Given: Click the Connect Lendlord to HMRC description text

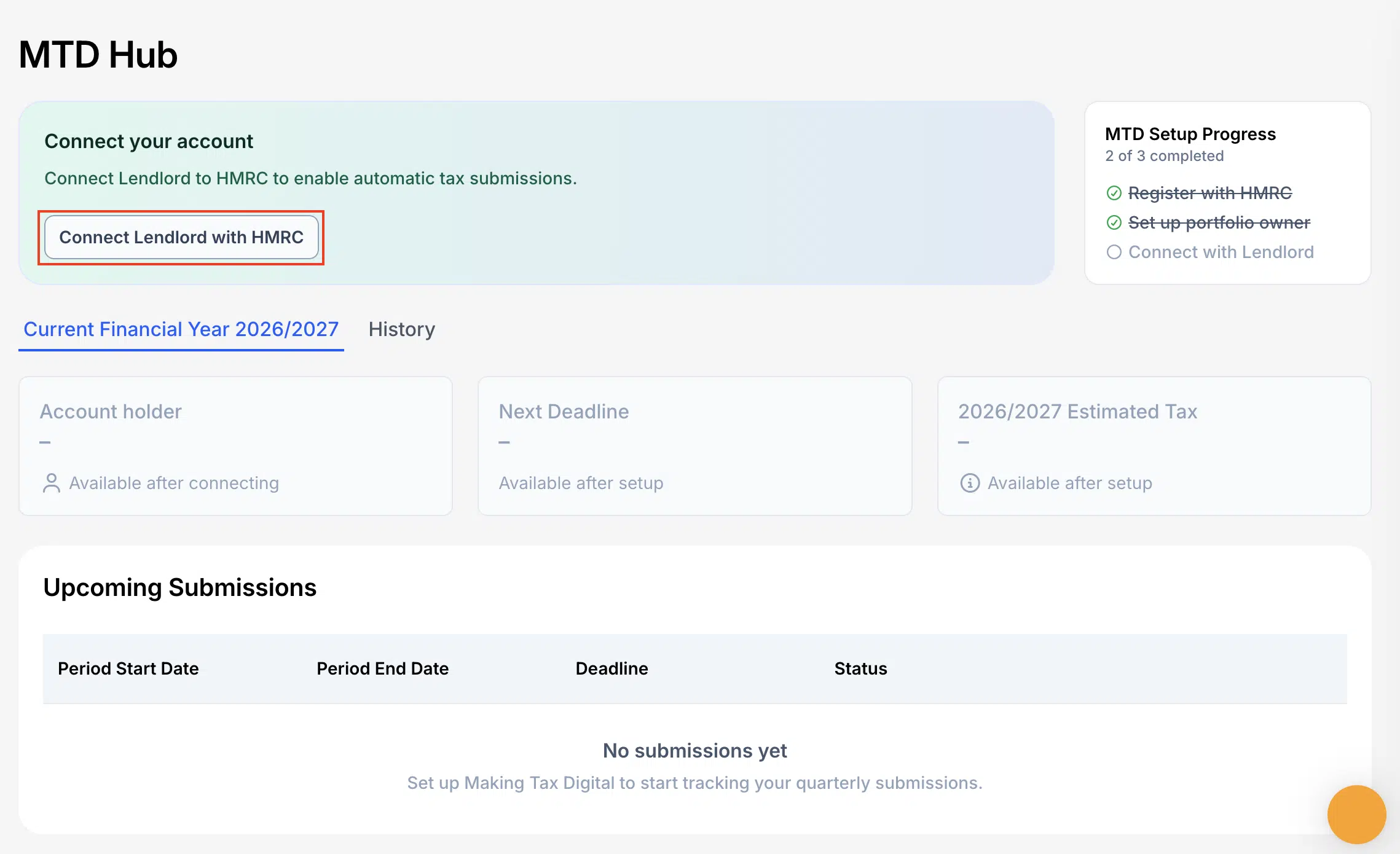Looking at the screenshot, I should (x=311, y=178).
